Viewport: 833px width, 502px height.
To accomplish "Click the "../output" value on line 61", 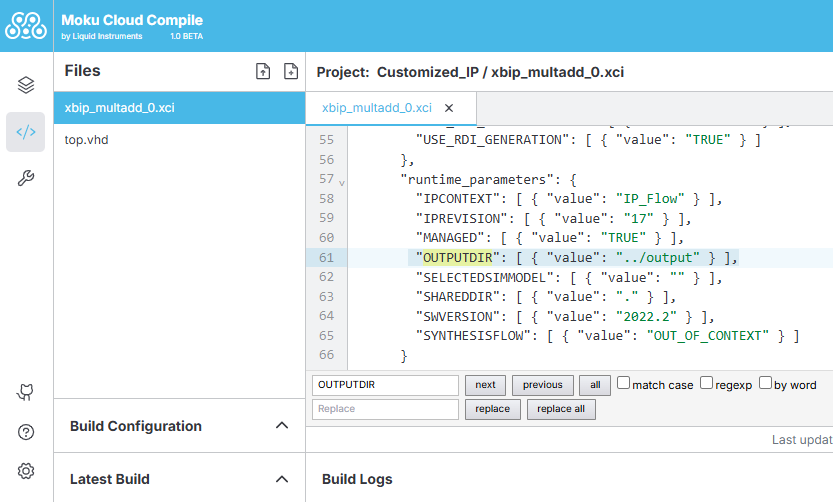I will [658, 258].
